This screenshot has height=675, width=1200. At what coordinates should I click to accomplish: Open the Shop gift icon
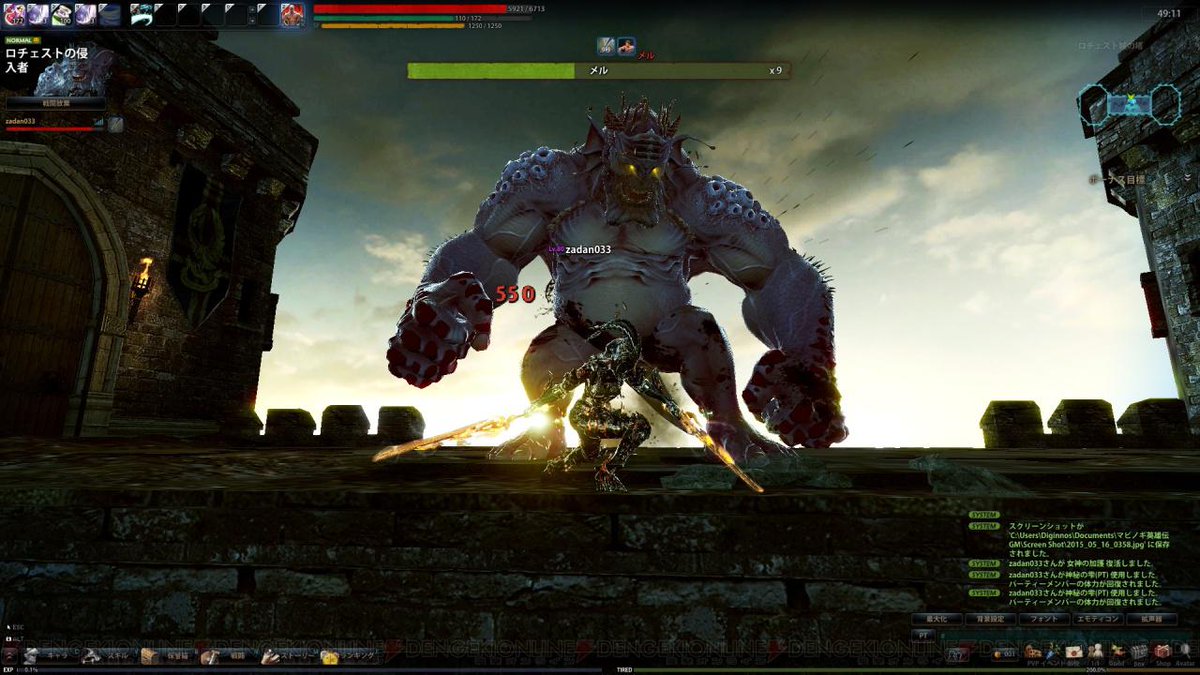pyautogui.click(x=1162, y=652)
